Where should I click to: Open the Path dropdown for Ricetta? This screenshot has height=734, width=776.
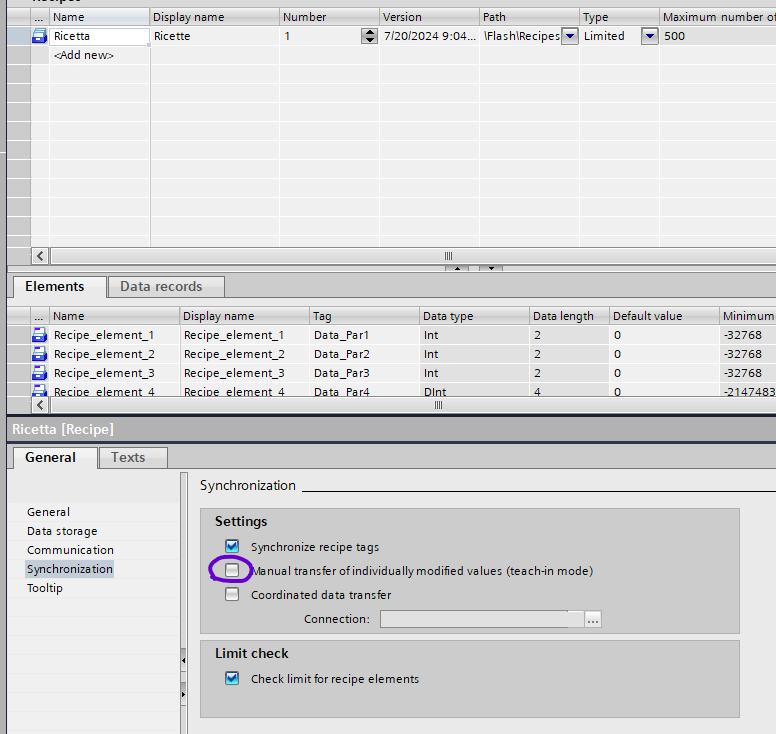tap(569, 36)
